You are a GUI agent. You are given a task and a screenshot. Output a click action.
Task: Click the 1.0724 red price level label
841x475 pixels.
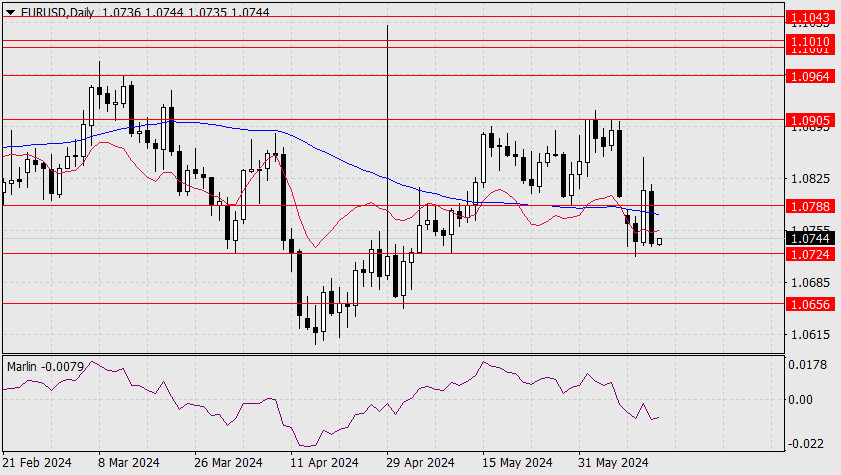pyautogui.click(x=810, y=254)
